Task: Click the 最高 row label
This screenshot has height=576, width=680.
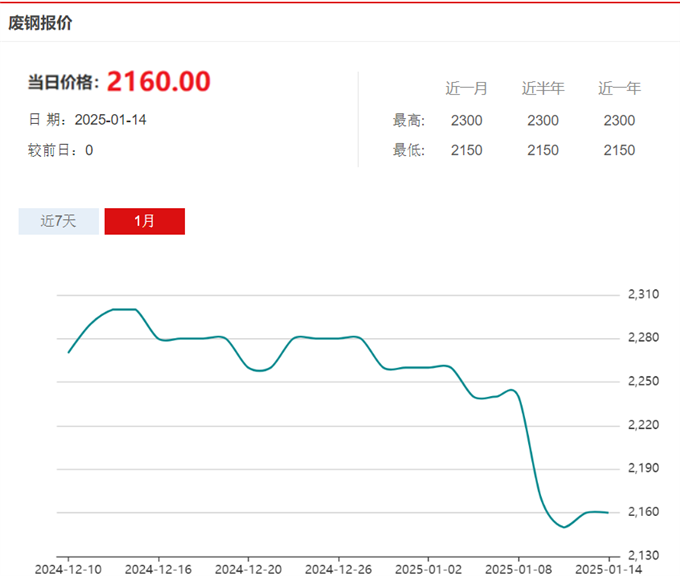Action: click(409, 120)
